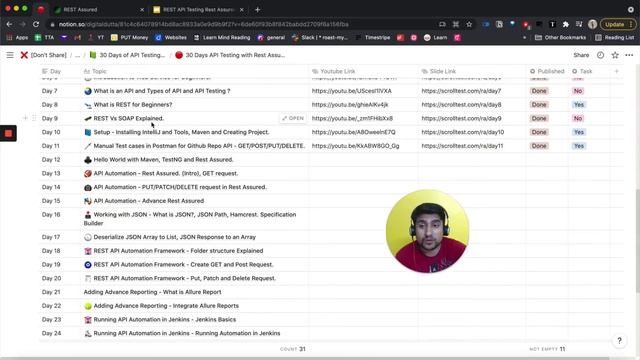This screenshot has width=640, height=360.
Task: Click the No tag on Day 9 row
Action: 578,118
